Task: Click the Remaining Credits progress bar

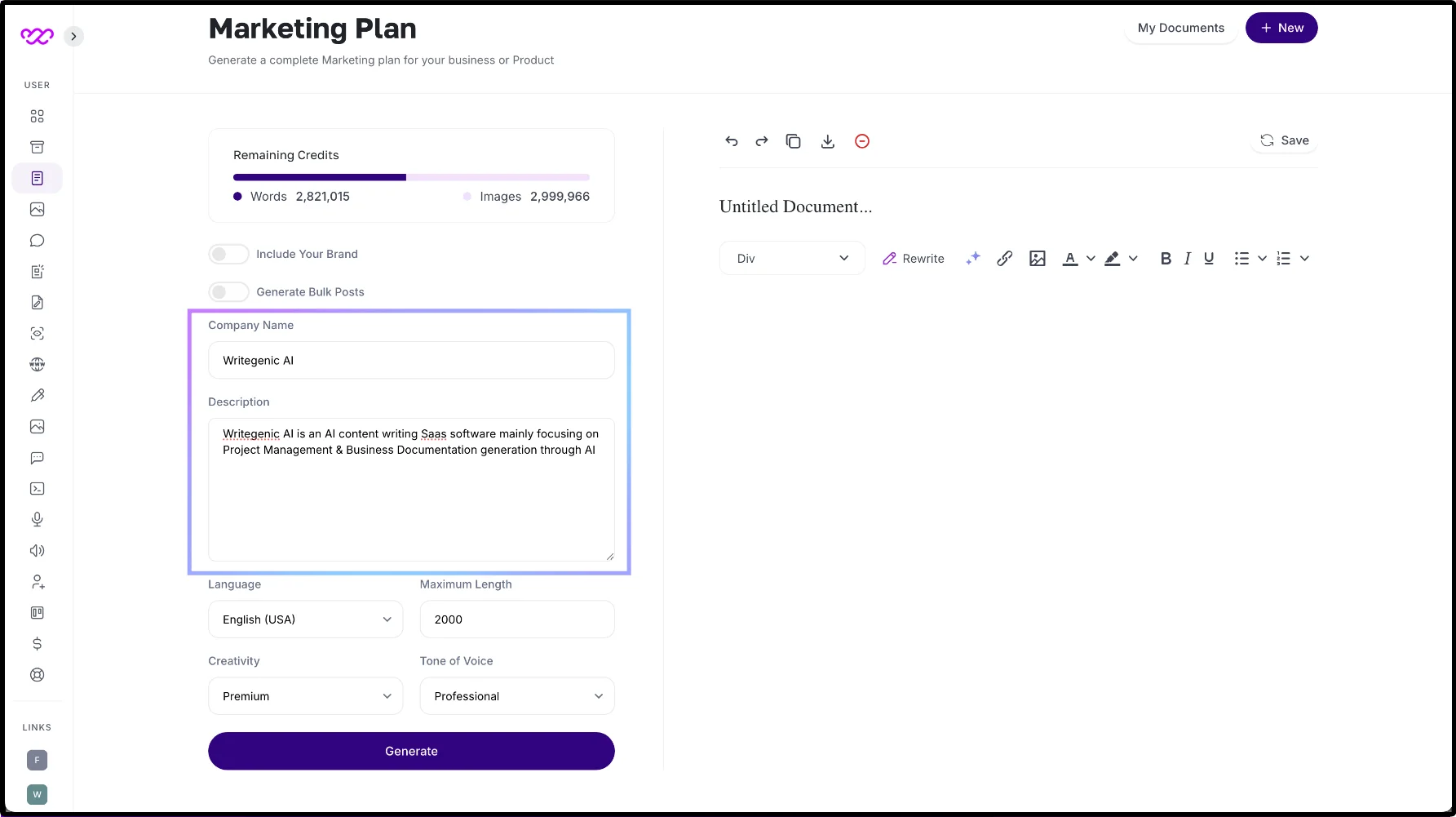Action: (x=411, y=177)
